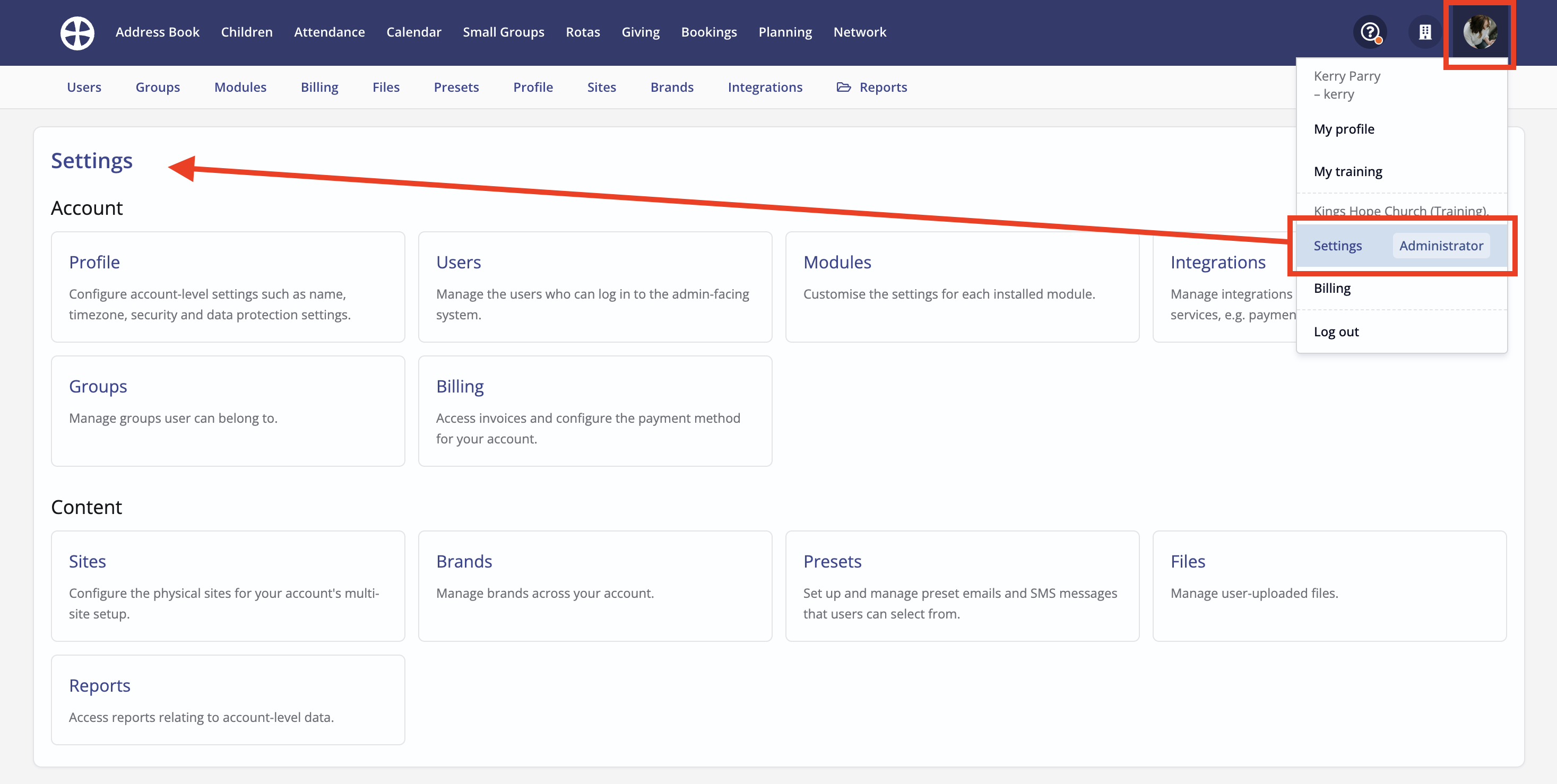1557x784 pixels.
Task: Select My profile in dropdown menu
Action: pyautogui.click(x=1344, y=129)
